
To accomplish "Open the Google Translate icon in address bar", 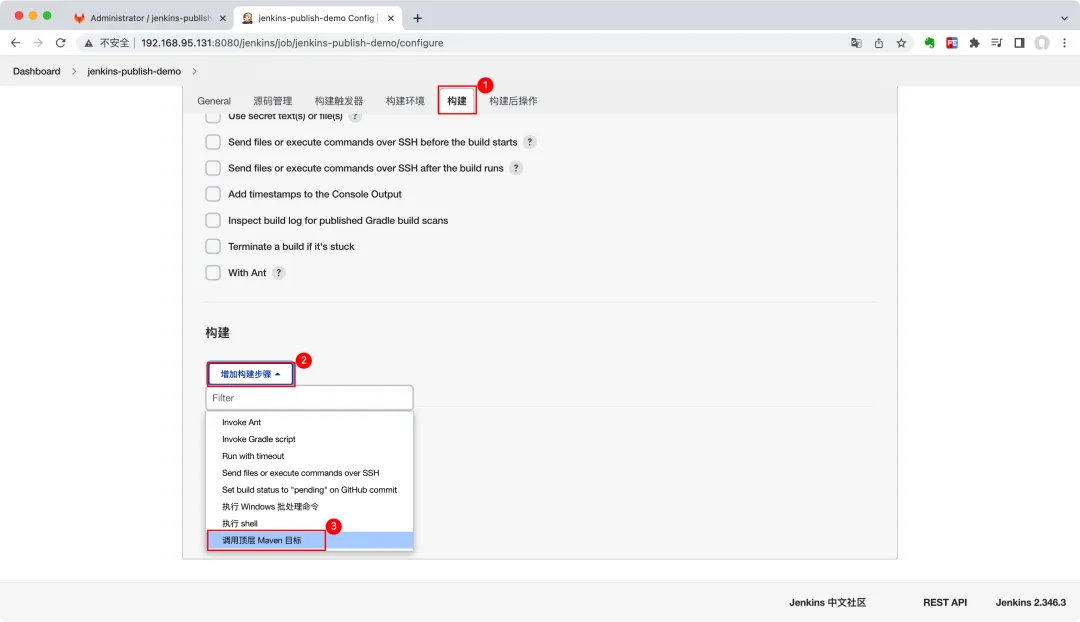I will [856, 43].
